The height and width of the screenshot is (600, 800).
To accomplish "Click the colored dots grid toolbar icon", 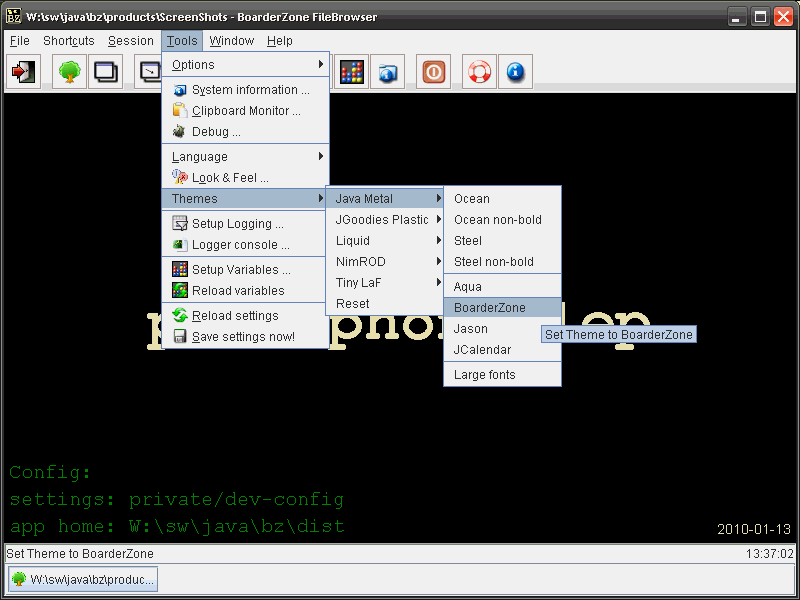I will click(x=352, y=72).
